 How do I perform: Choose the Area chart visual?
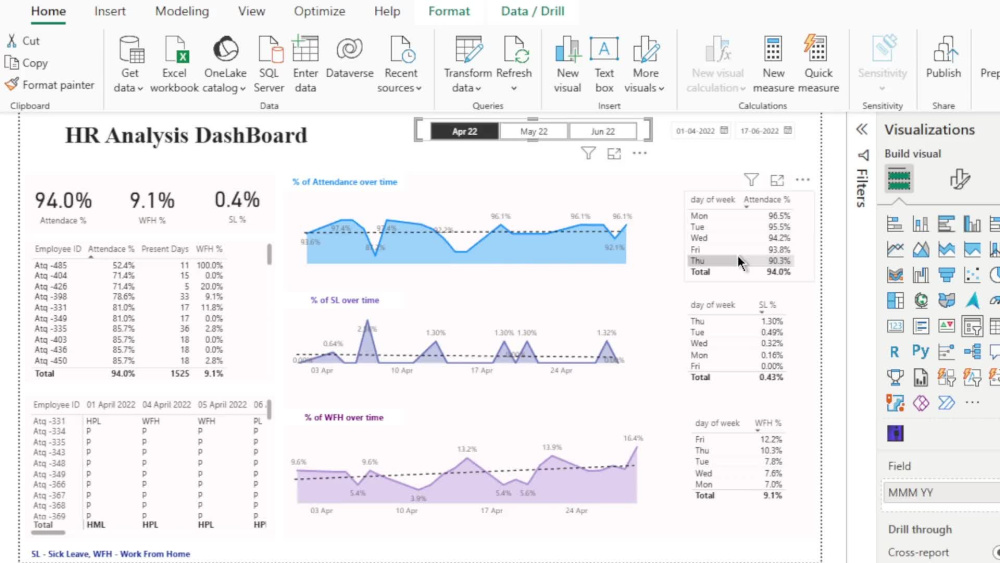click(920, 249)
